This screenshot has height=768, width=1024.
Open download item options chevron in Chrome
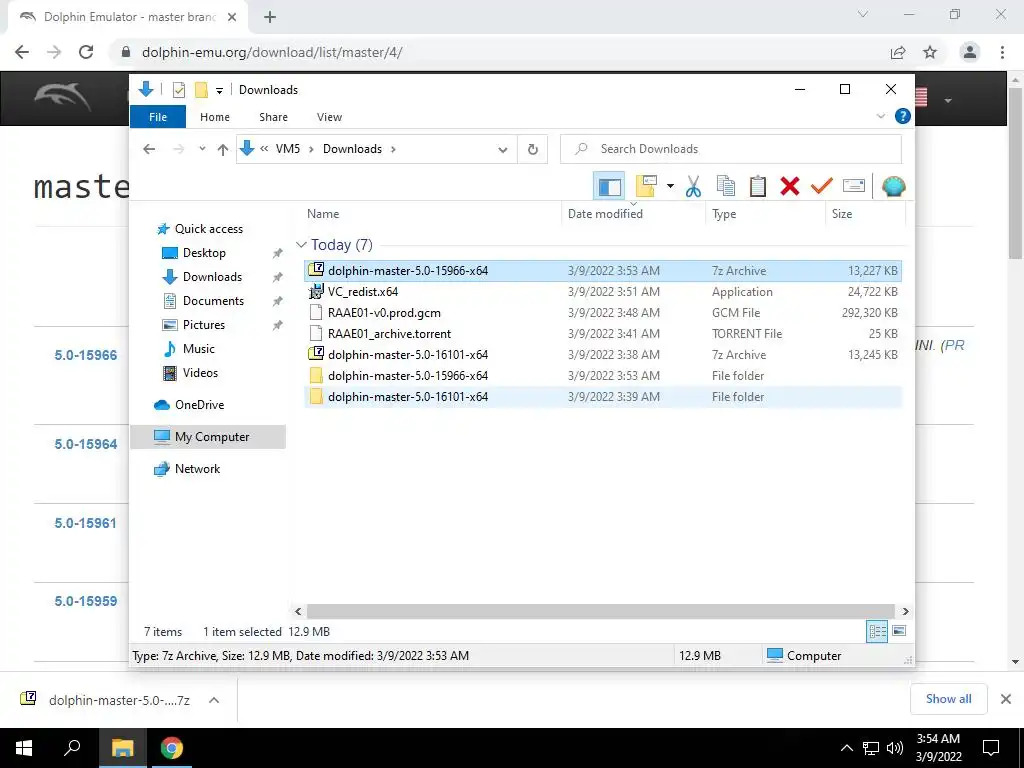(214, 700)
